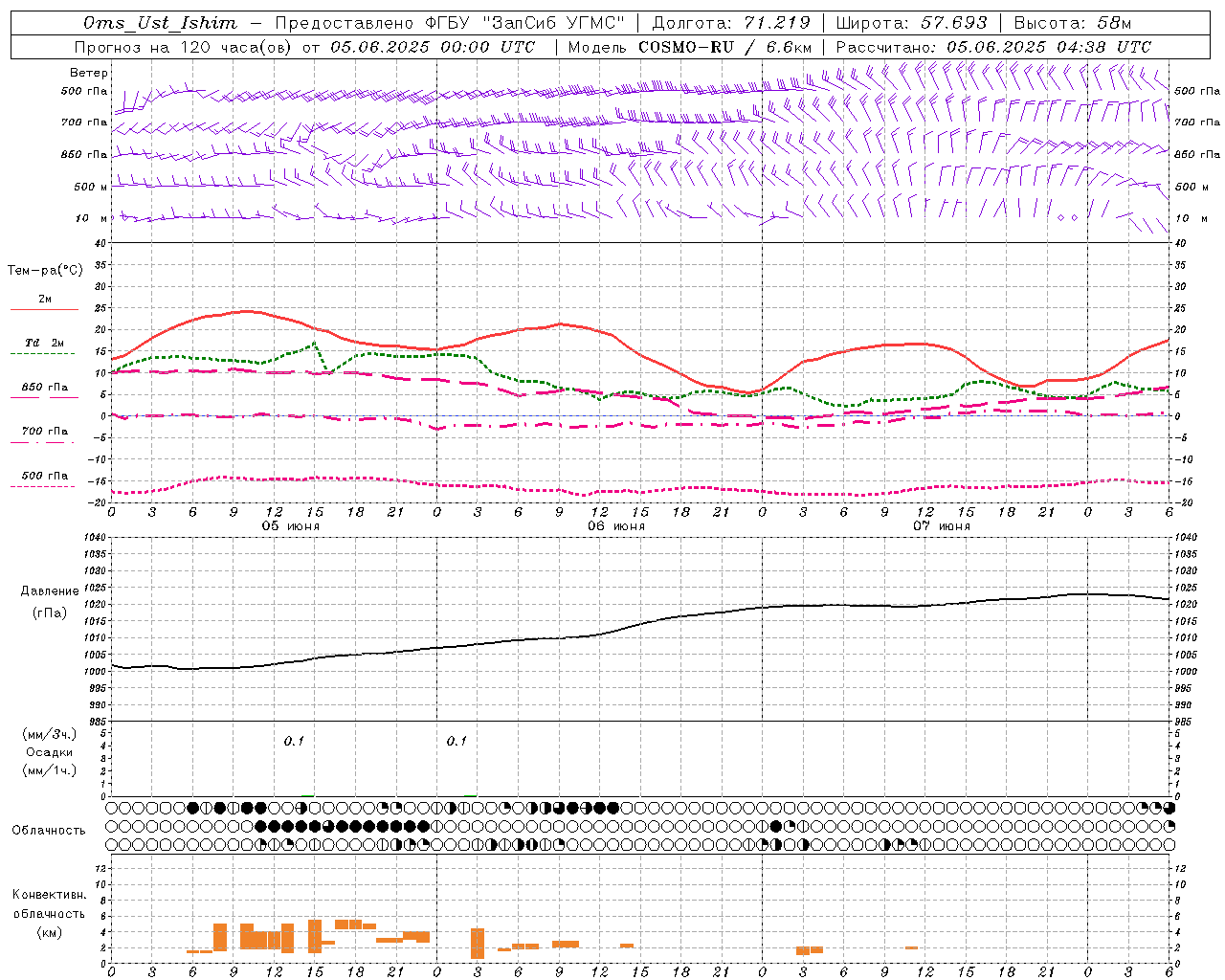Click the 40 tick on the left temperature axis
Viewport: 1225px width, 980px height.
[100, 243]
